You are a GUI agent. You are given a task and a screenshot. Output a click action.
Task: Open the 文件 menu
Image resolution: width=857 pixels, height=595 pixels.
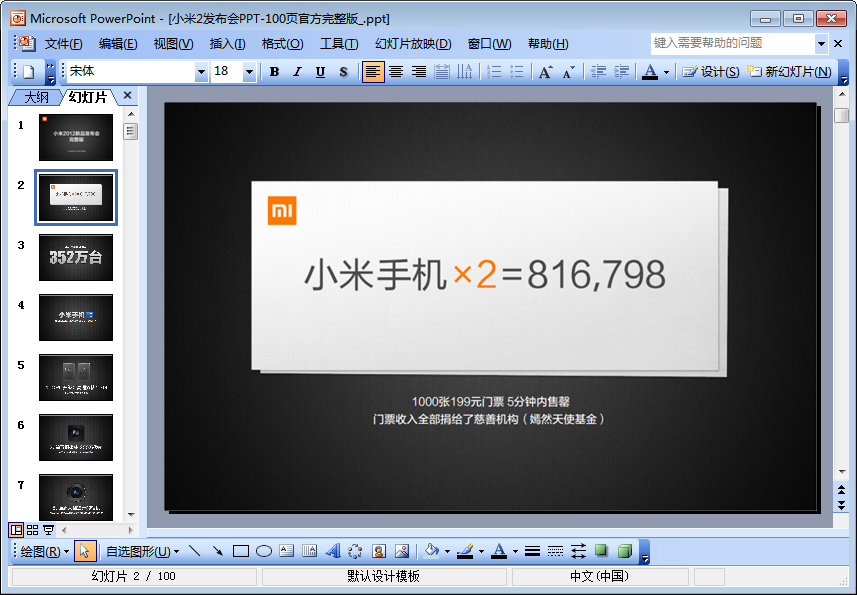click(x=63, y=44)
